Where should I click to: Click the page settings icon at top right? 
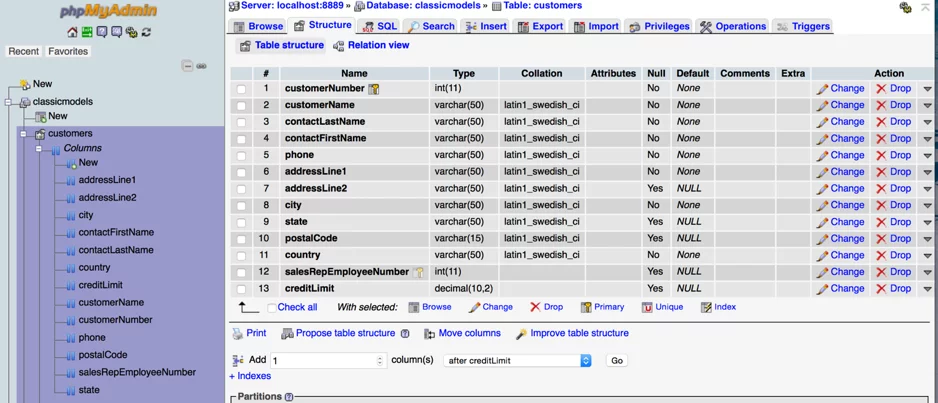905,7
